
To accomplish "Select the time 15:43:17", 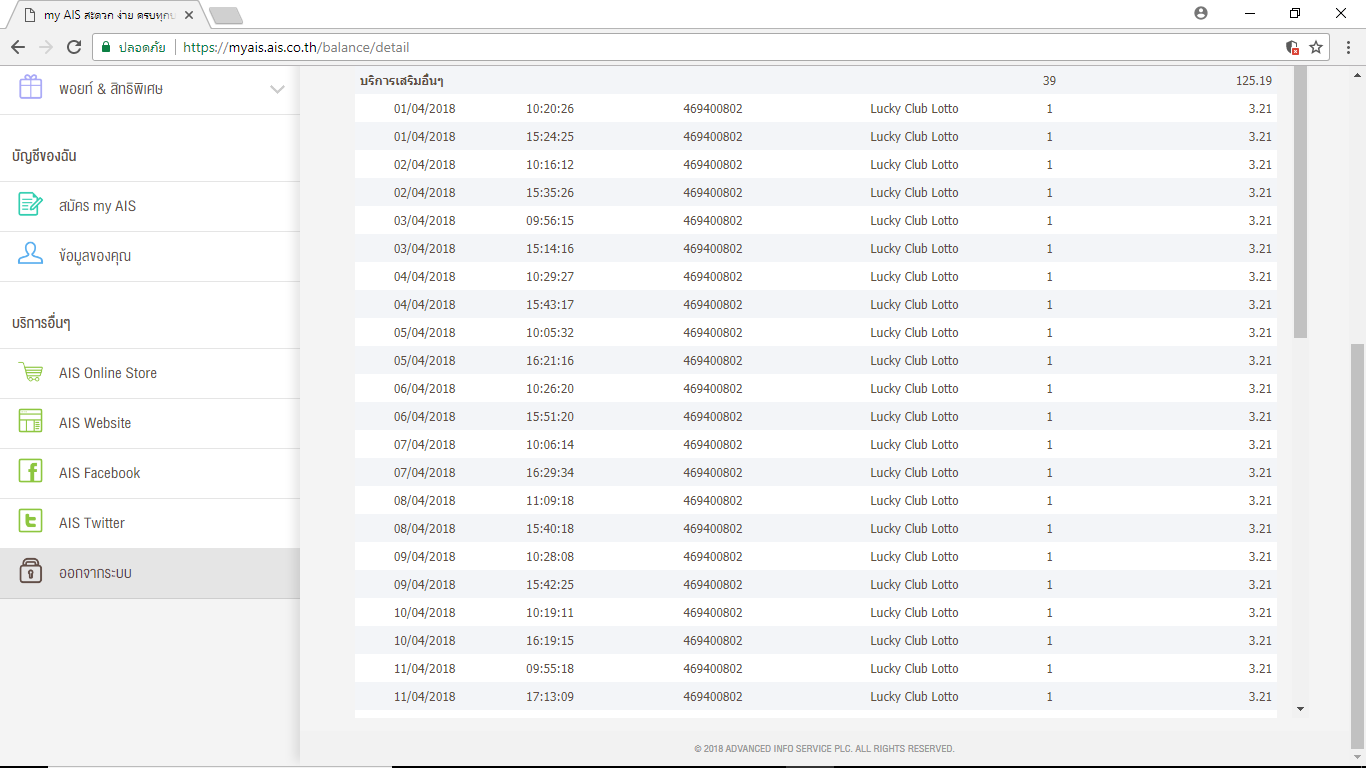I will point(550,305).
